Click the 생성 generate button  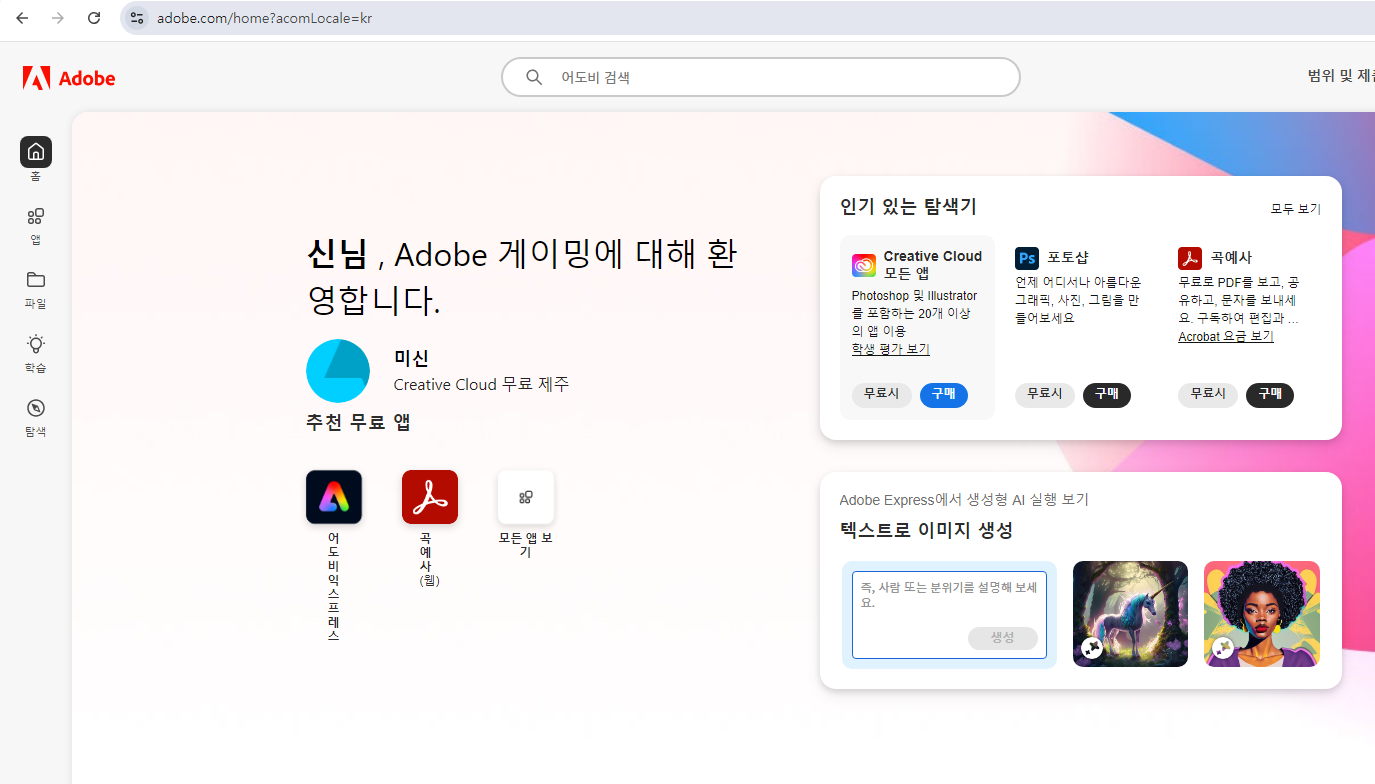pyautogui.click(x=1002, y=638)
